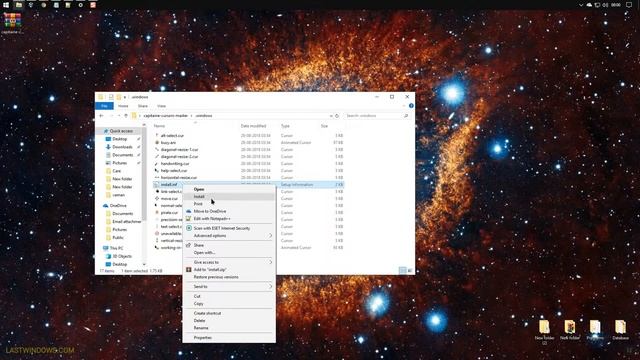Sort by the Type column header
This screenshot has height=360, width=640.
tap(285, 126)
